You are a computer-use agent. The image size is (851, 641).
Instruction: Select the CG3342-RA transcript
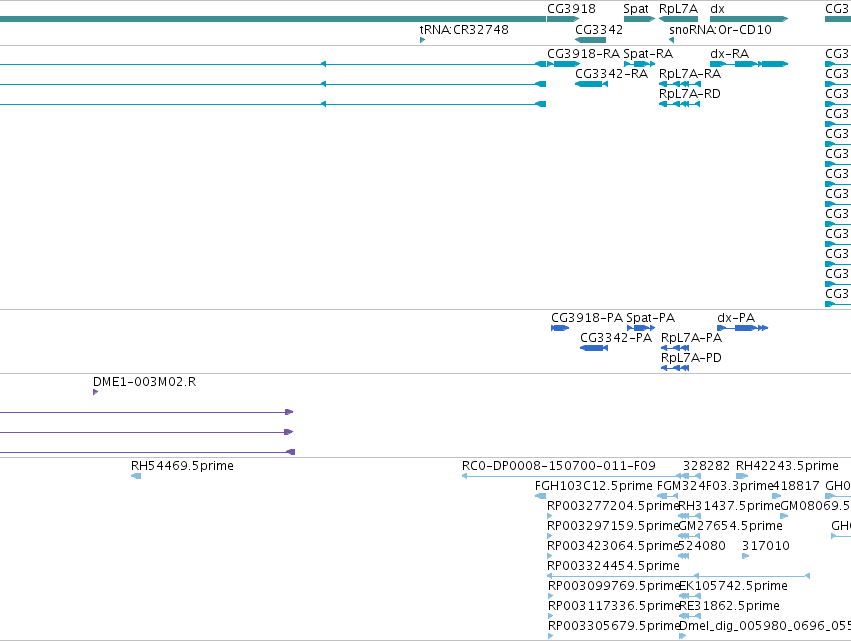[x=591, y=84]
